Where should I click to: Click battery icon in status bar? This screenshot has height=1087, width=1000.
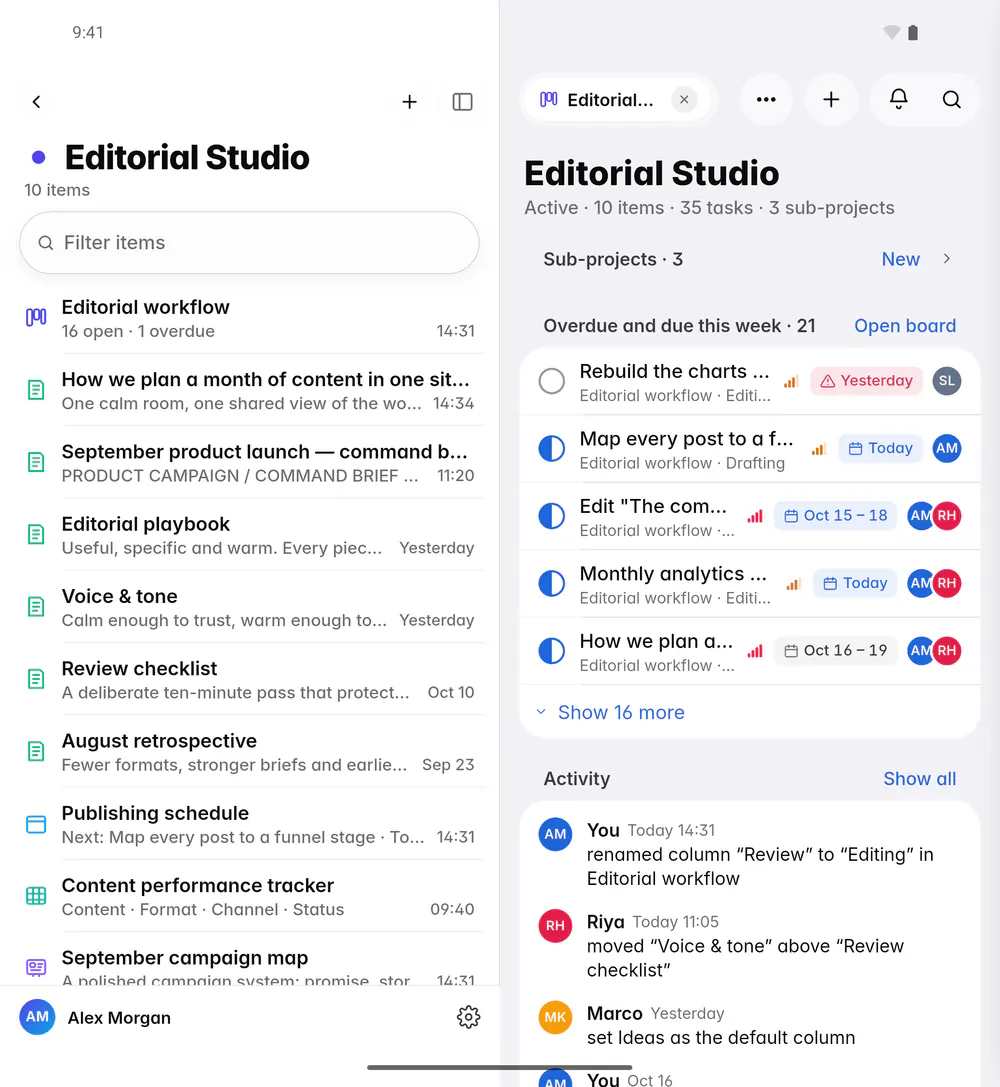pyautogui.click(x=913, y=33)
